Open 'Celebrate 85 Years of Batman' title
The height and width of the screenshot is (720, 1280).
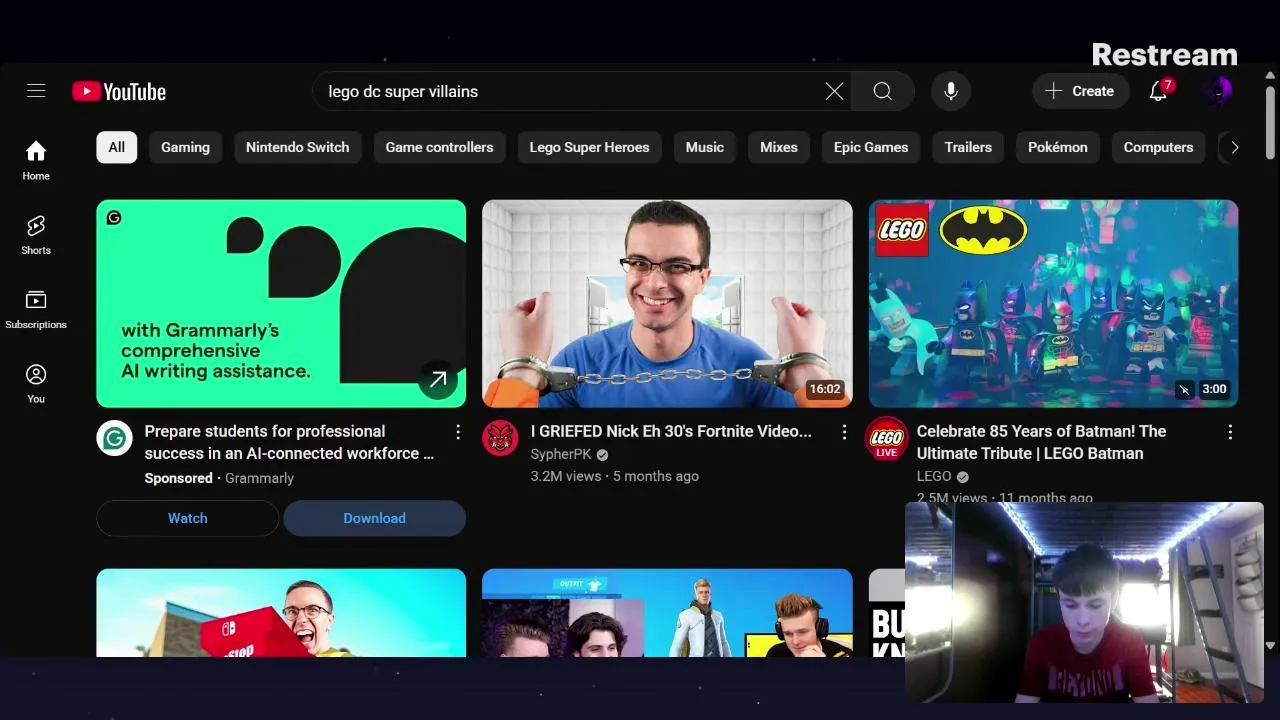coord(1041,442)
